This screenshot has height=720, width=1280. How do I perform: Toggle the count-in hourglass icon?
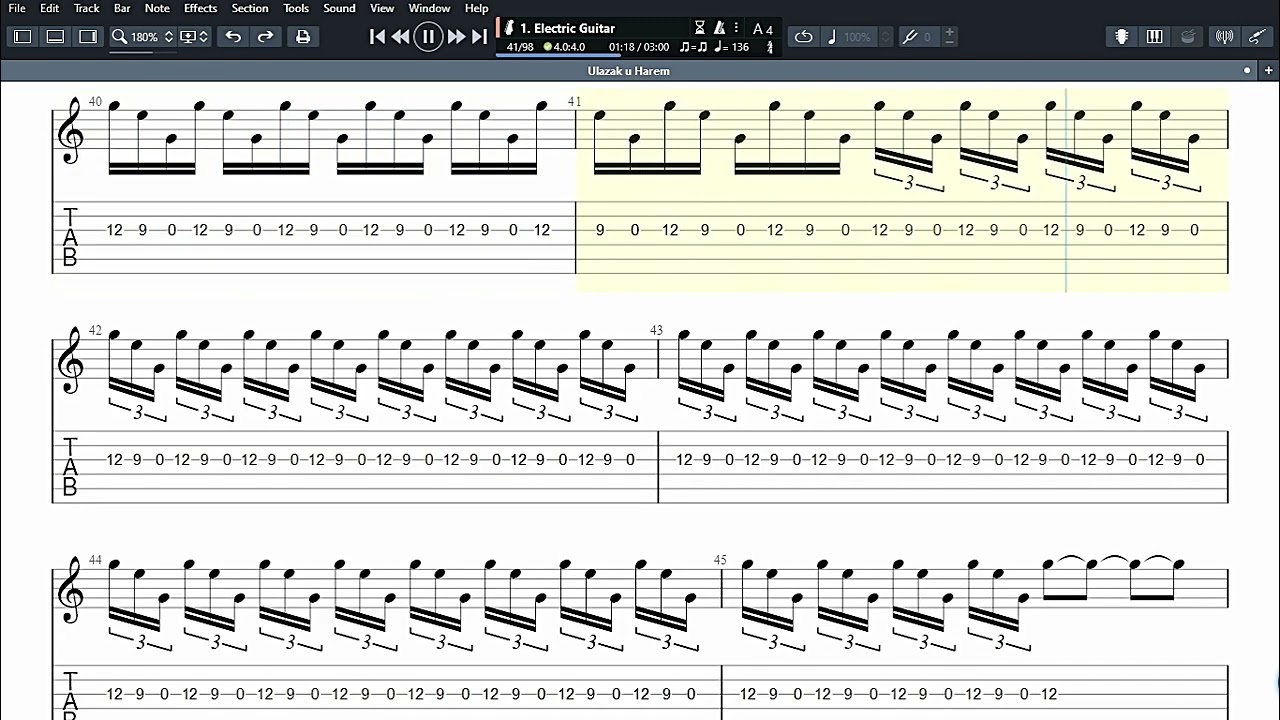click(700, 28)
